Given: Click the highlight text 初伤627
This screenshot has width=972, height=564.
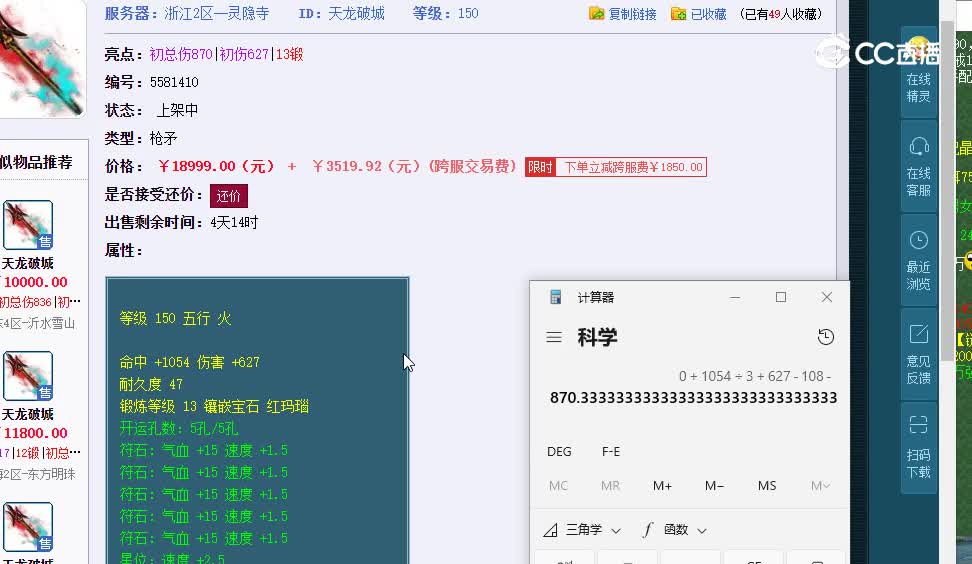Looking at the screenshot, I should (x=244, y=55).
